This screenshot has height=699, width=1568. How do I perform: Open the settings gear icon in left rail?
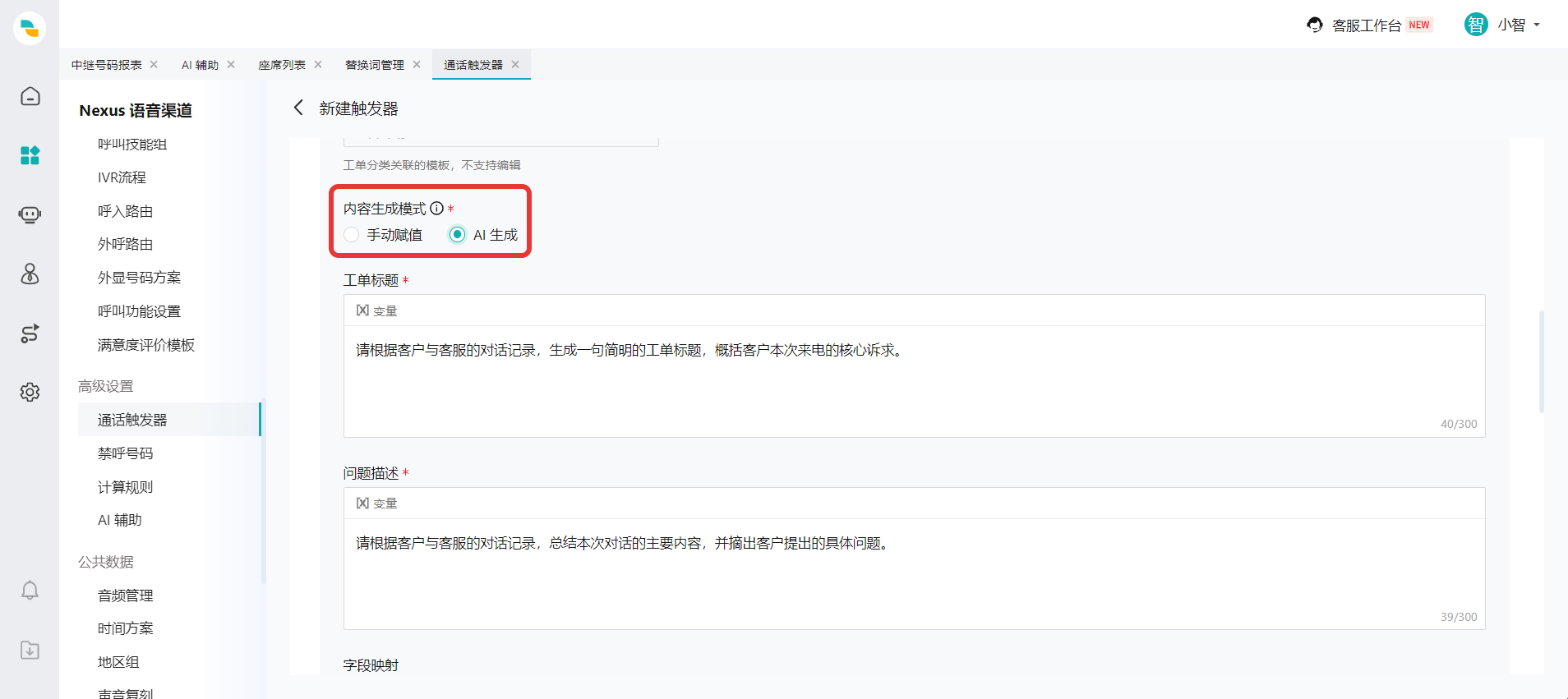[x=30, y=392]
